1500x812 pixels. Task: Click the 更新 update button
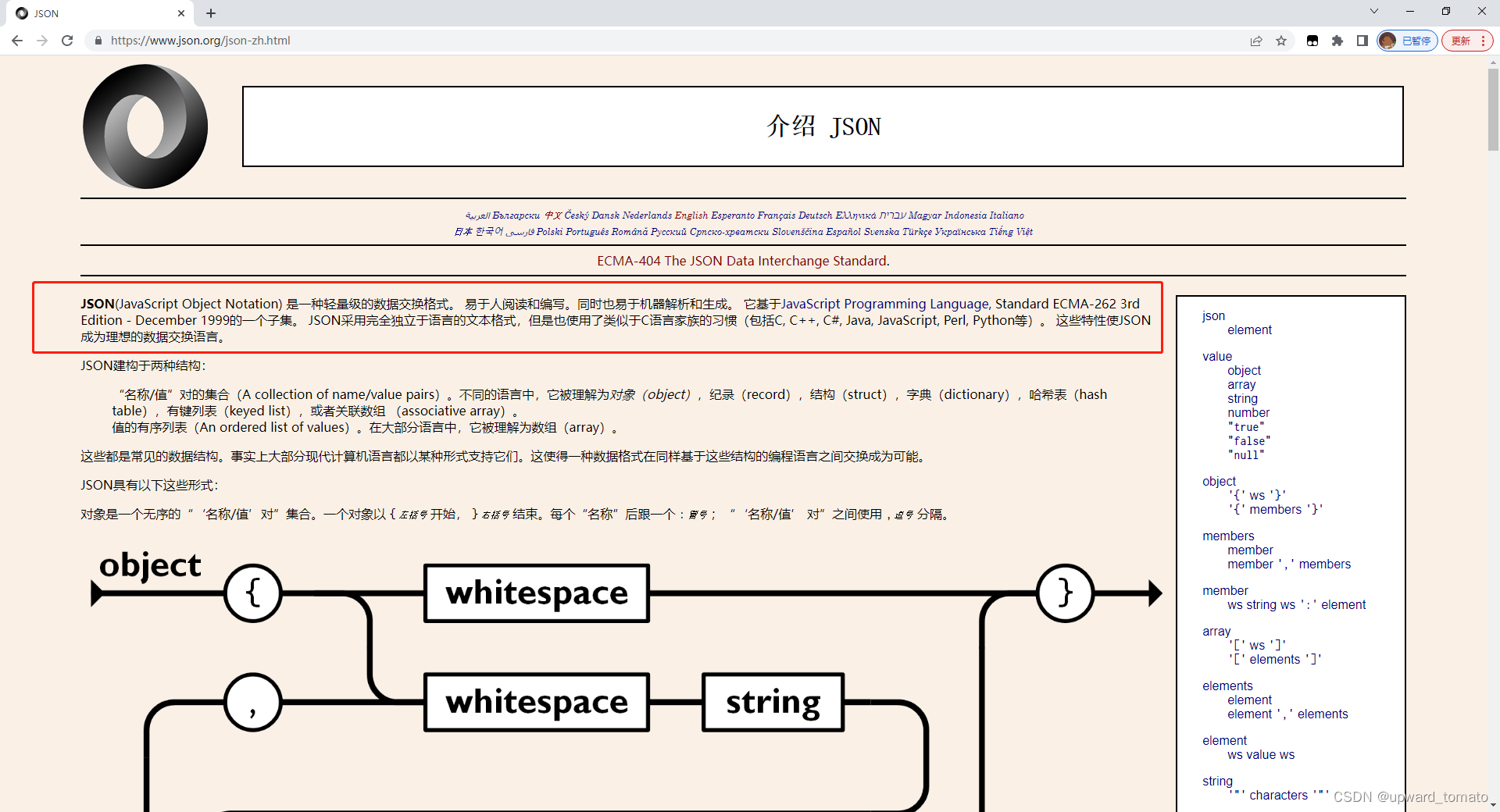[x=1467, y=41]
